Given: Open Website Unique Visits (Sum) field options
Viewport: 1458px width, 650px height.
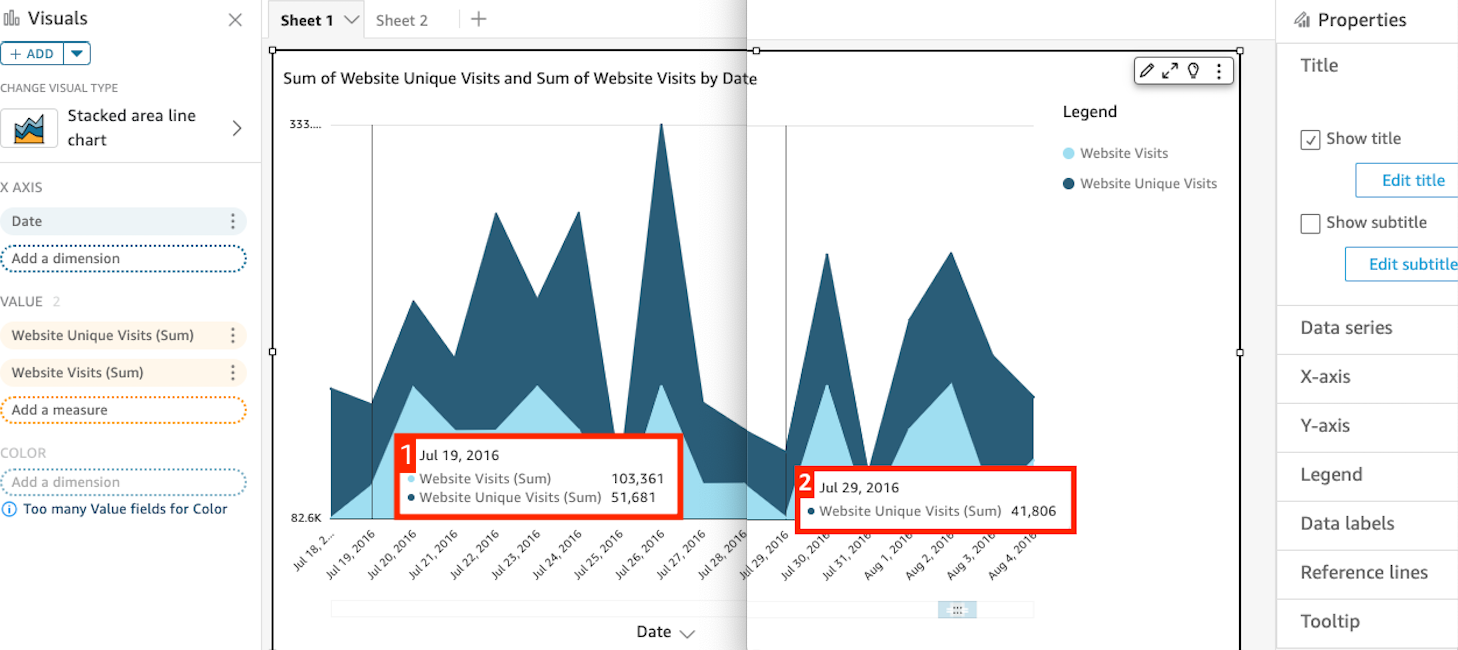Looking at the screenshot, I should (x=233, y=336).
